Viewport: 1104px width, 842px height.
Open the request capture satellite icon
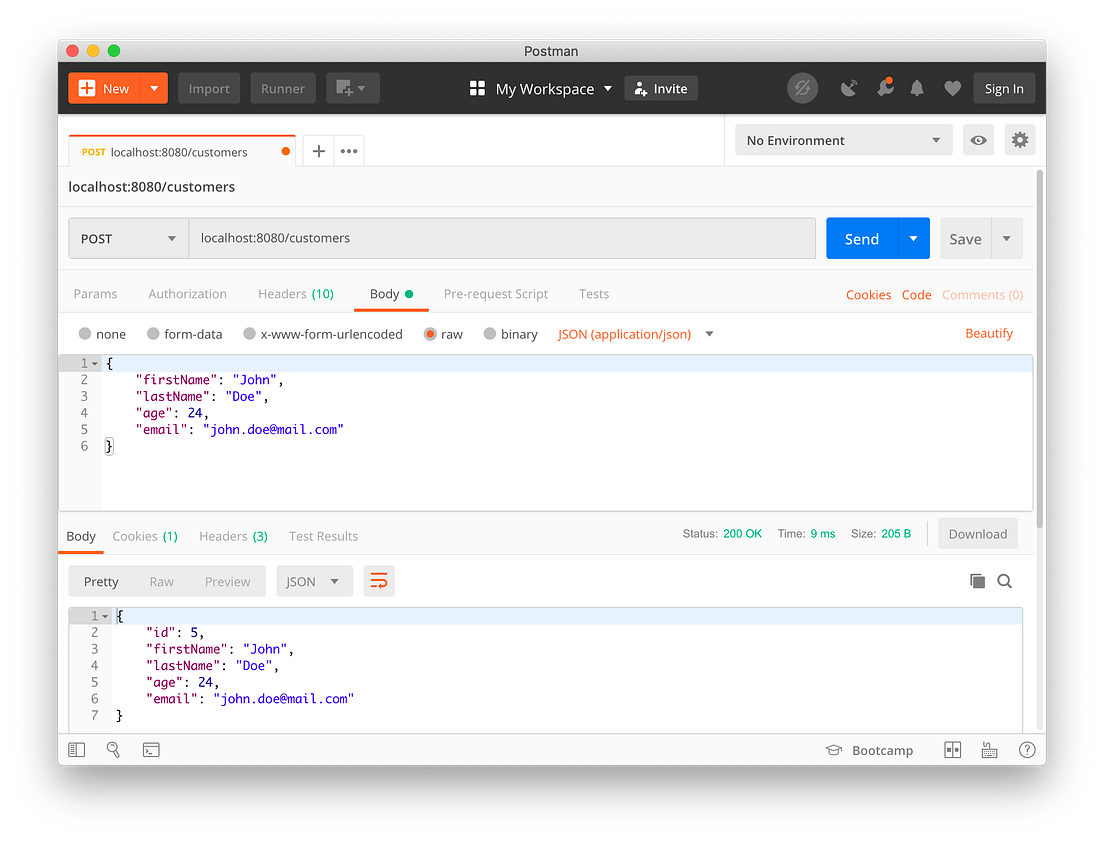tap(849, 88)
